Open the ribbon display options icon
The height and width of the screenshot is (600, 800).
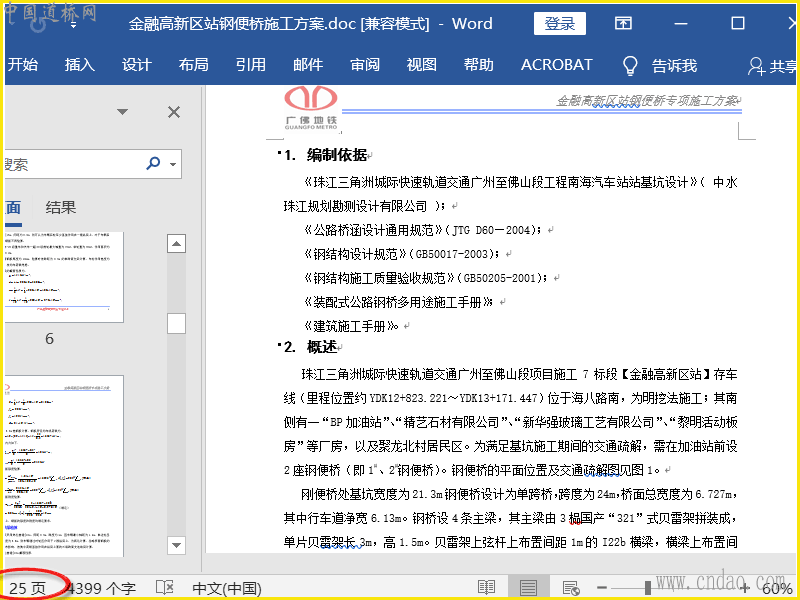(623, 23)
